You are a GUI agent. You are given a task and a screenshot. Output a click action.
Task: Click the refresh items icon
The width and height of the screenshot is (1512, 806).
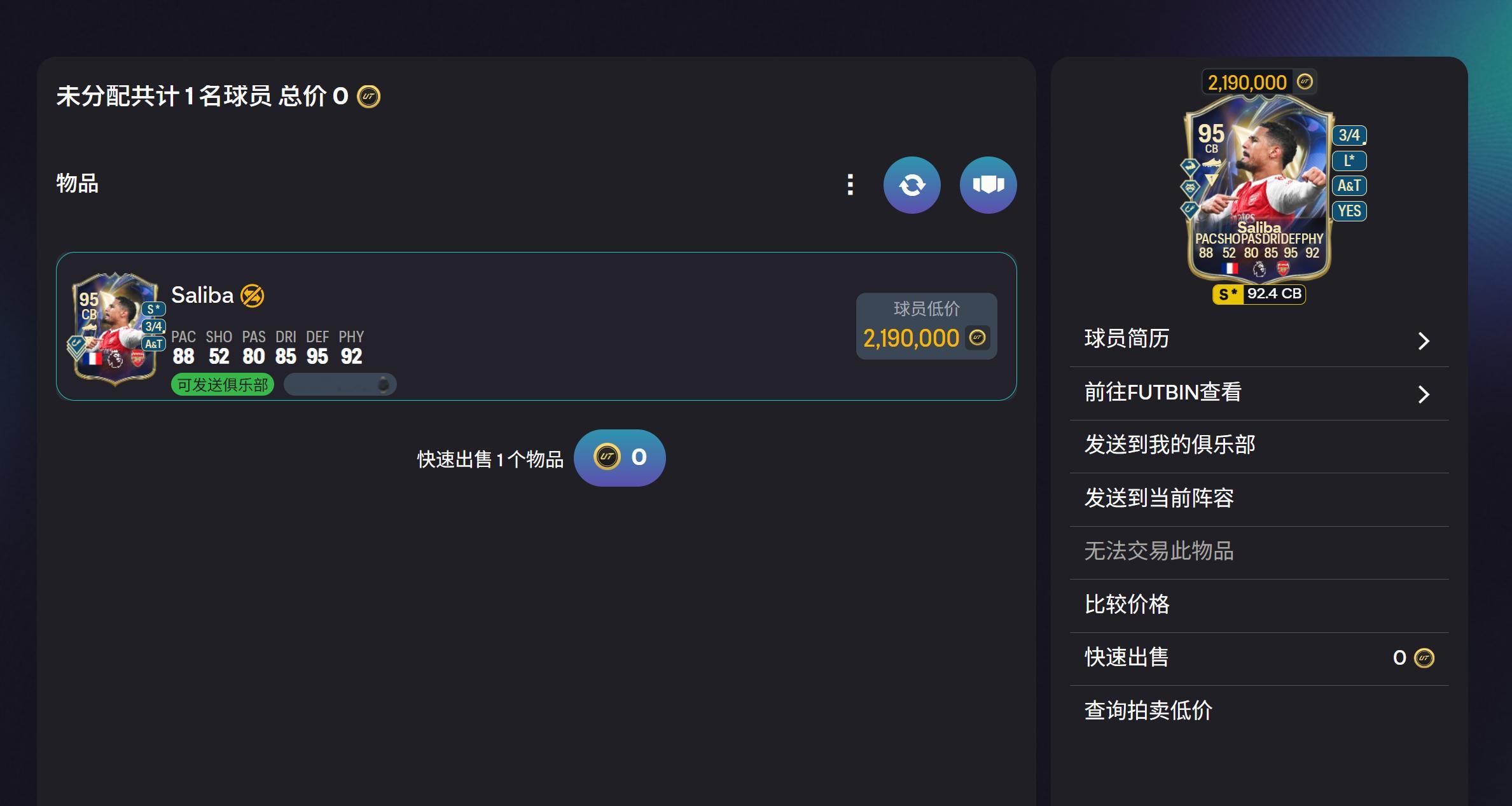point(912,184)
